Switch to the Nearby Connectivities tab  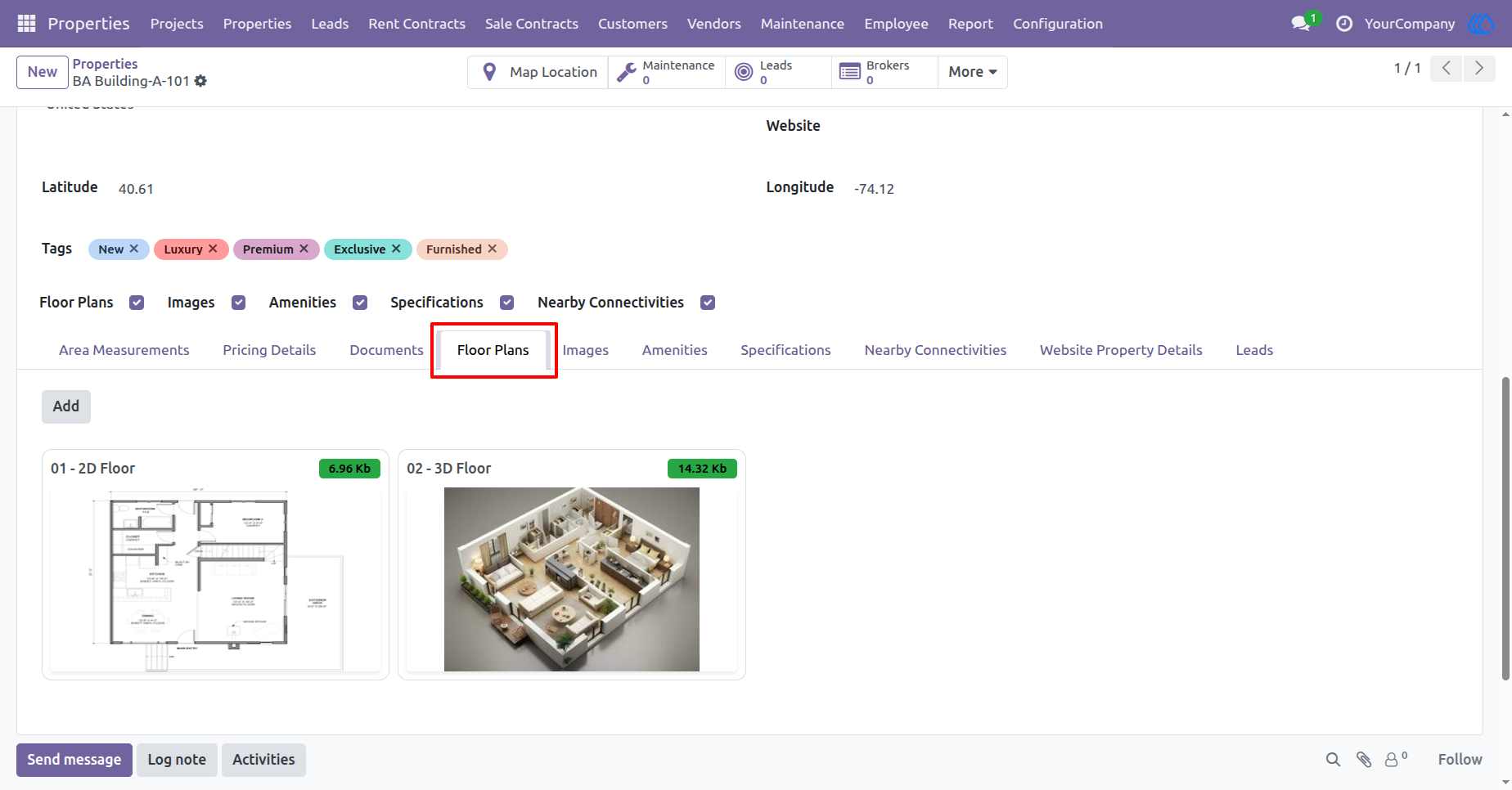click(x=935, y=350)
